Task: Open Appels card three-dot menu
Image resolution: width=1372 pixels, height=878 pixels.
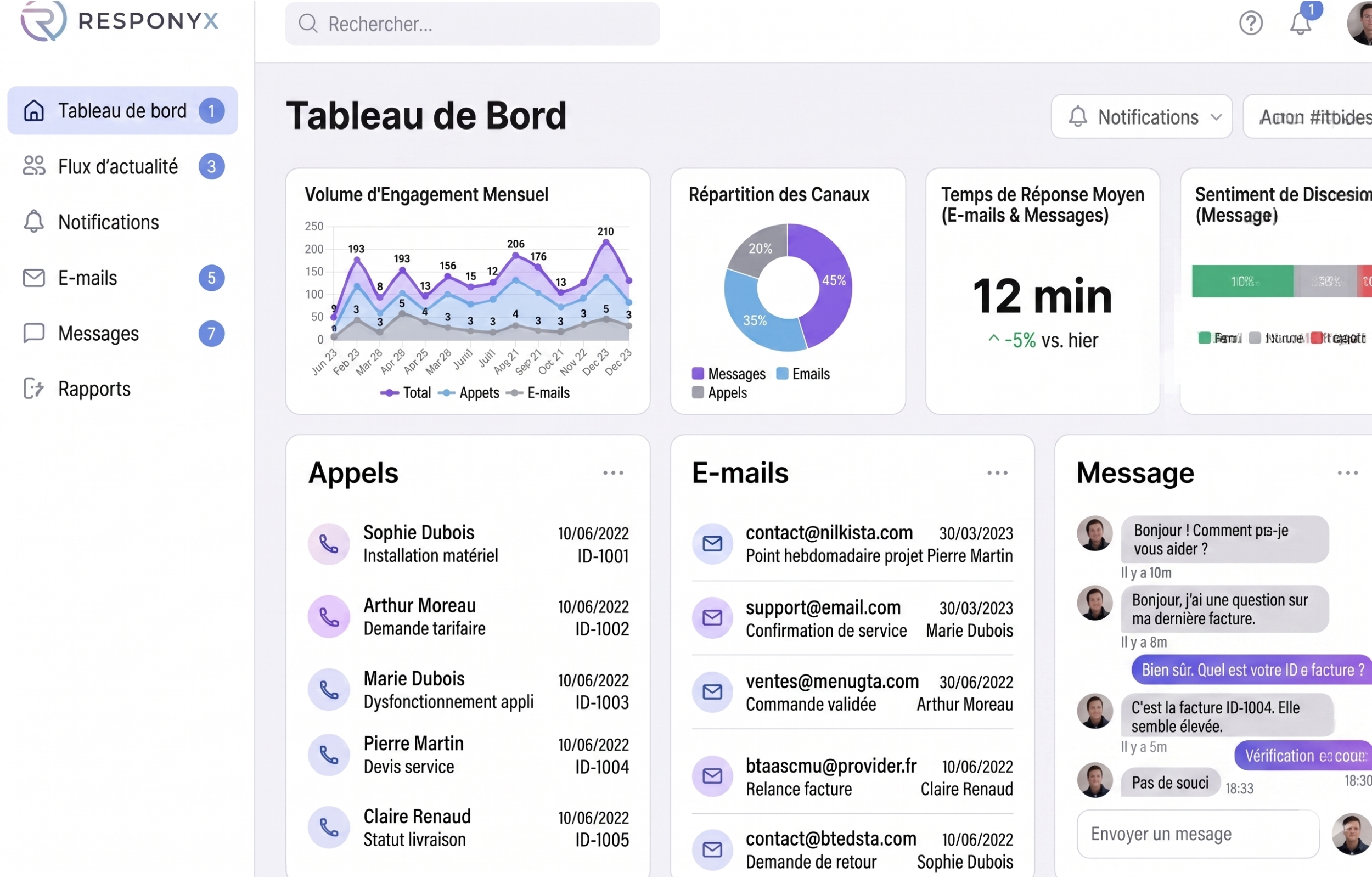Action: tap(613, 473)
